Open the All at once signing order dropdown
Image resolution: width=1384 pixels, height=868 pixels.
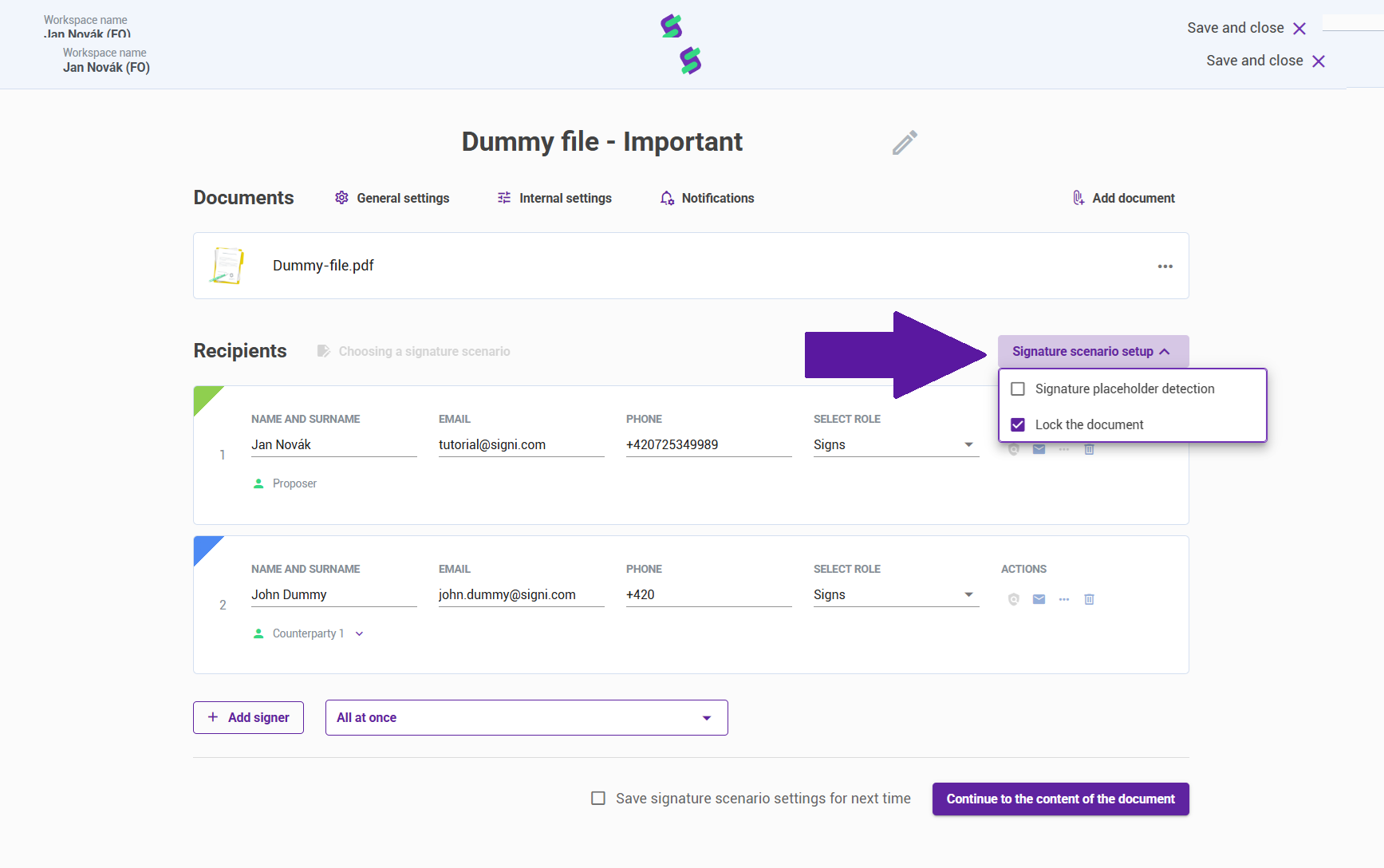pos(526,717)
